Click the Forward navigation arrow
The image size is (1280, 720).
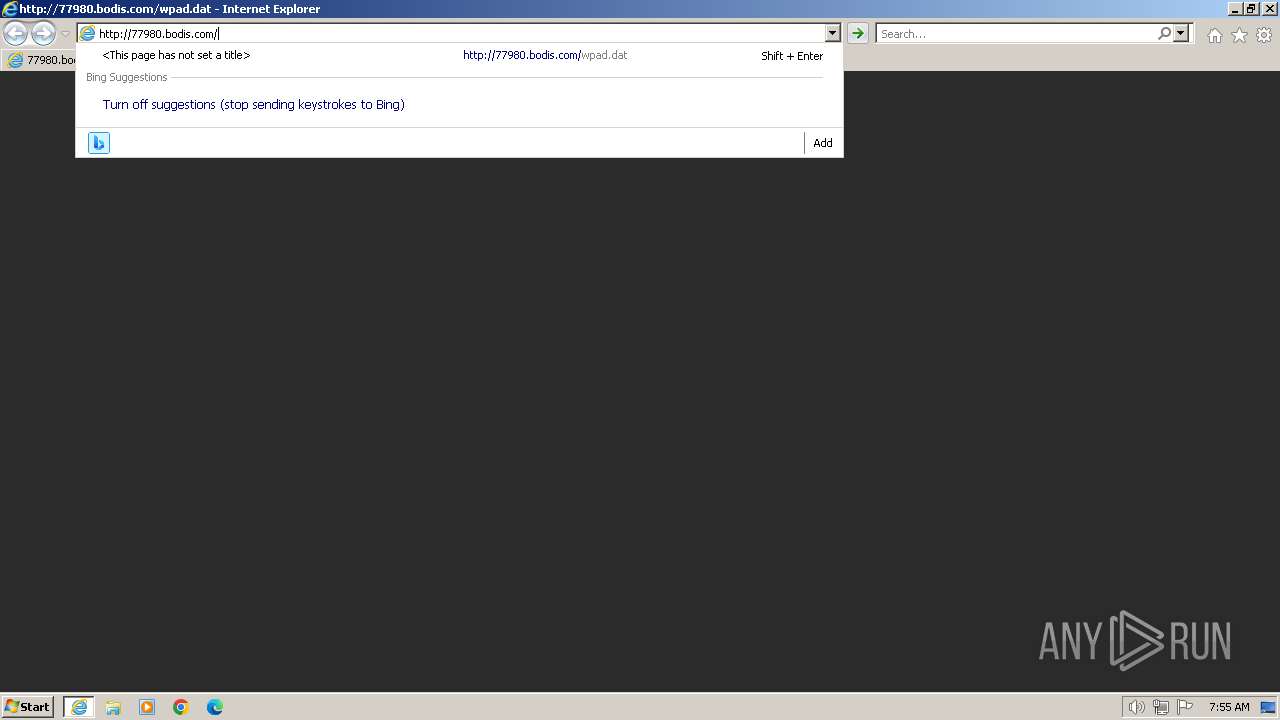[x=43, y=34]
